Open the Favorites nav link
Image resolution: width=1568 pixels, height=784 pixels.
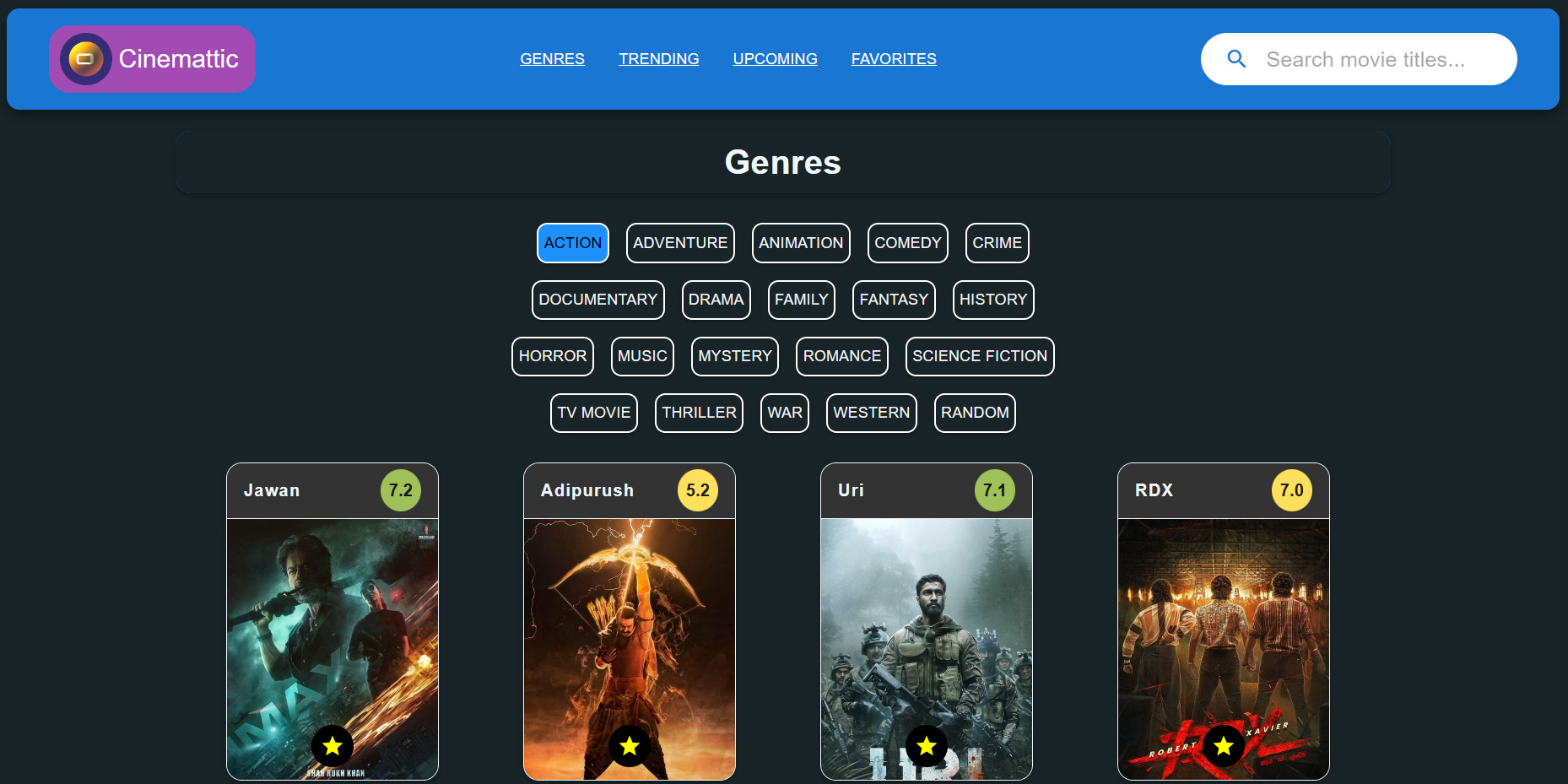click(894, 59)
